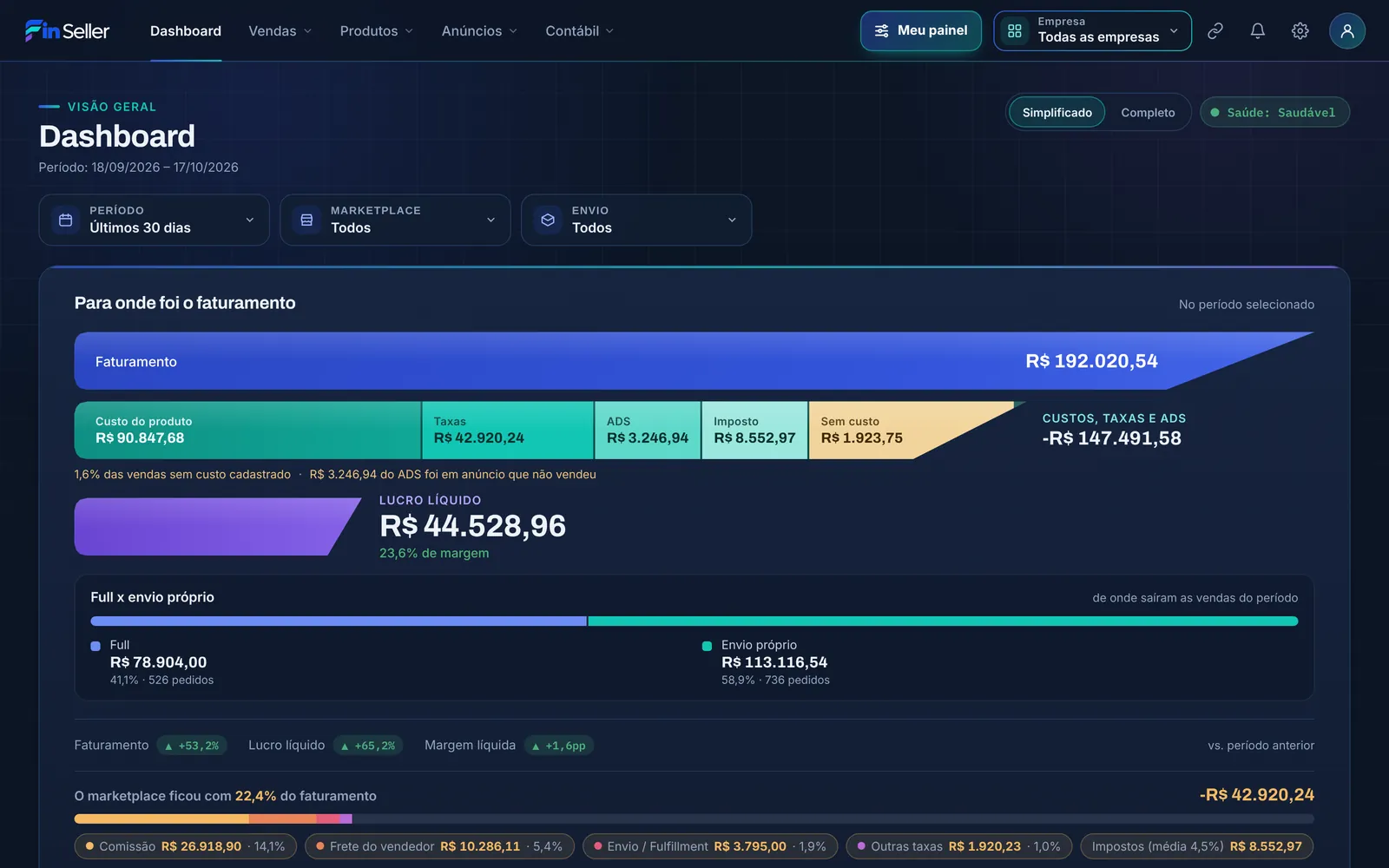Switch to Simplificado view
The image size is (1389, 868).
pyautogui.click(x=1057, y=113)
